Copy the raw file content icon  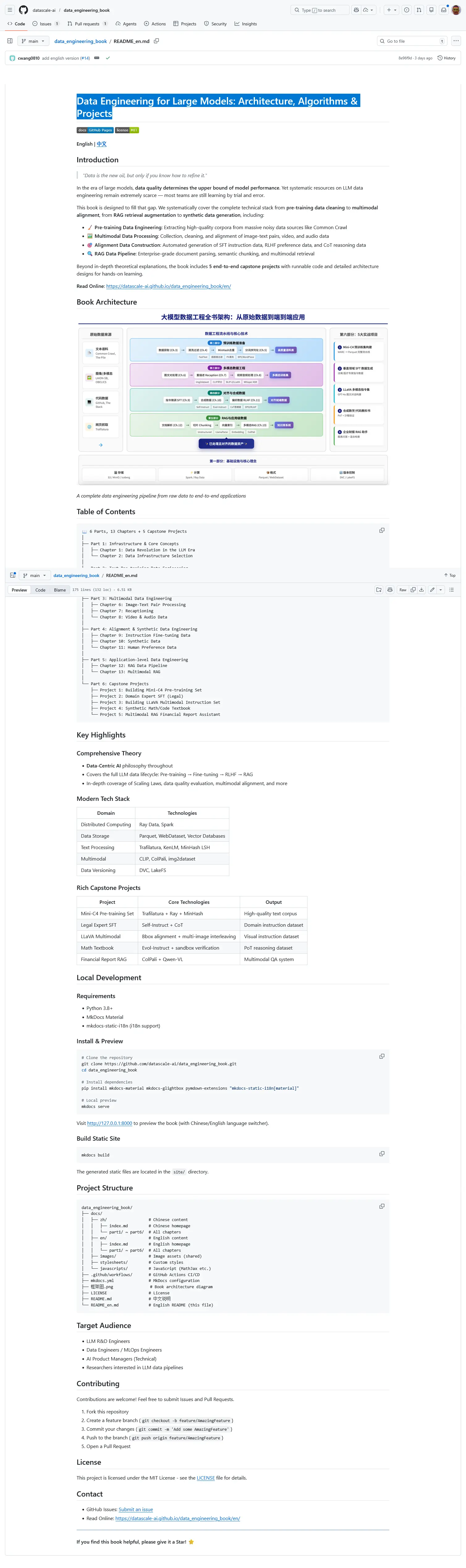pos(413,590)
